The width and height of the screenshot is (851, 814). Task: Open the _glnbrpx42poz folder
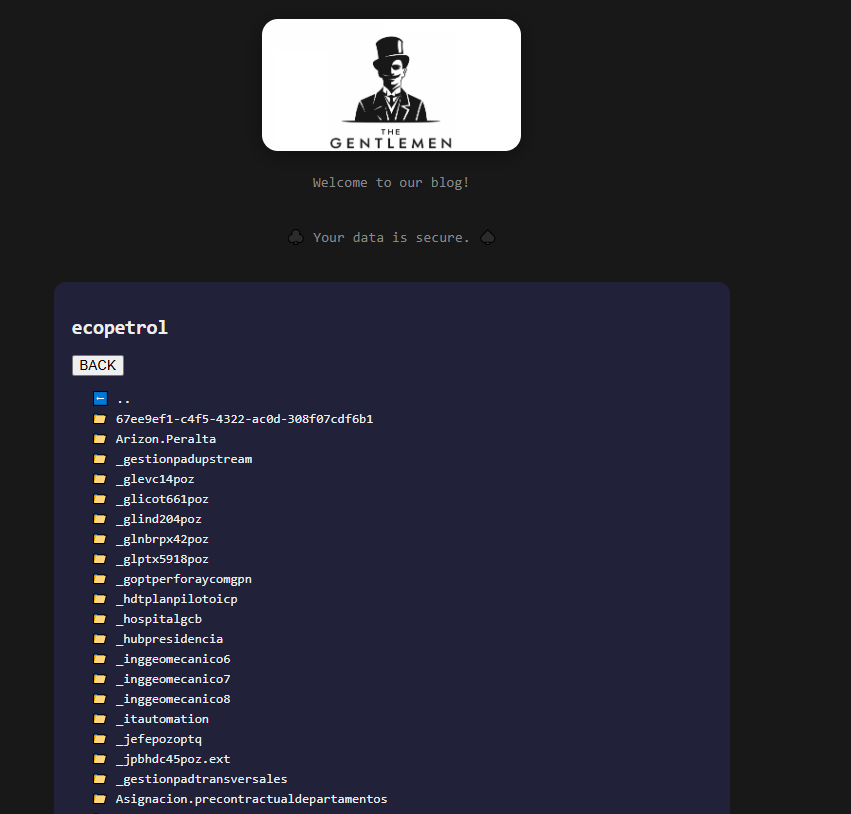tap(162, 539)
